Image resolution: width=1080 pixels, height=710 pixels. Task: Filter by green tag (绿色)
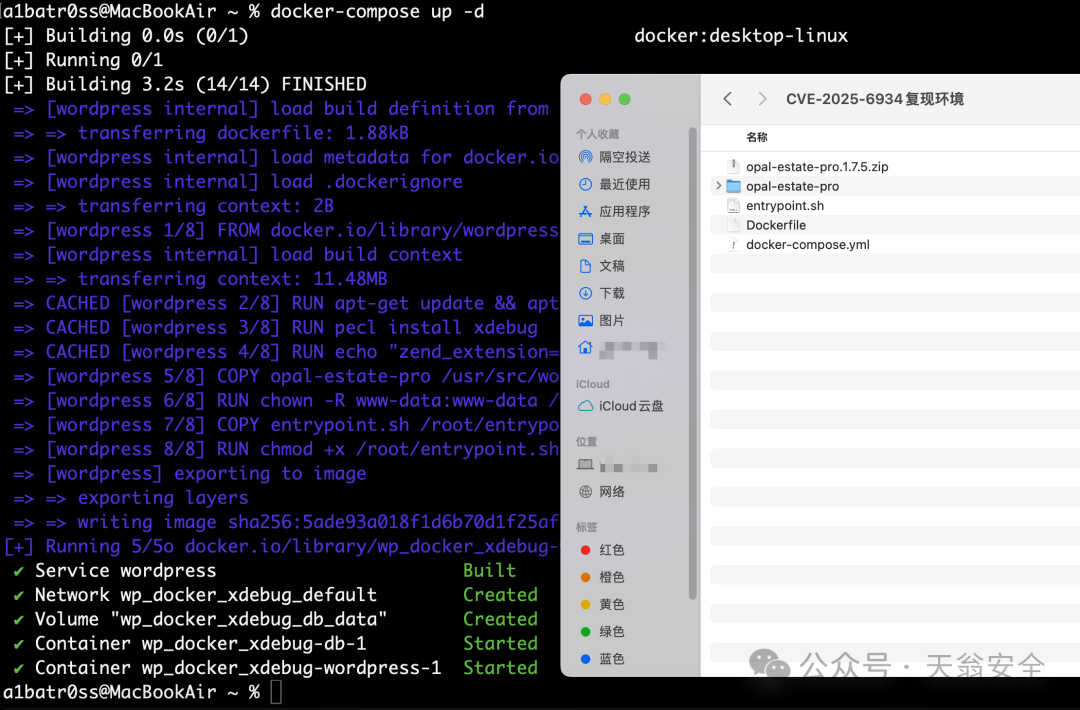[602, 631]
